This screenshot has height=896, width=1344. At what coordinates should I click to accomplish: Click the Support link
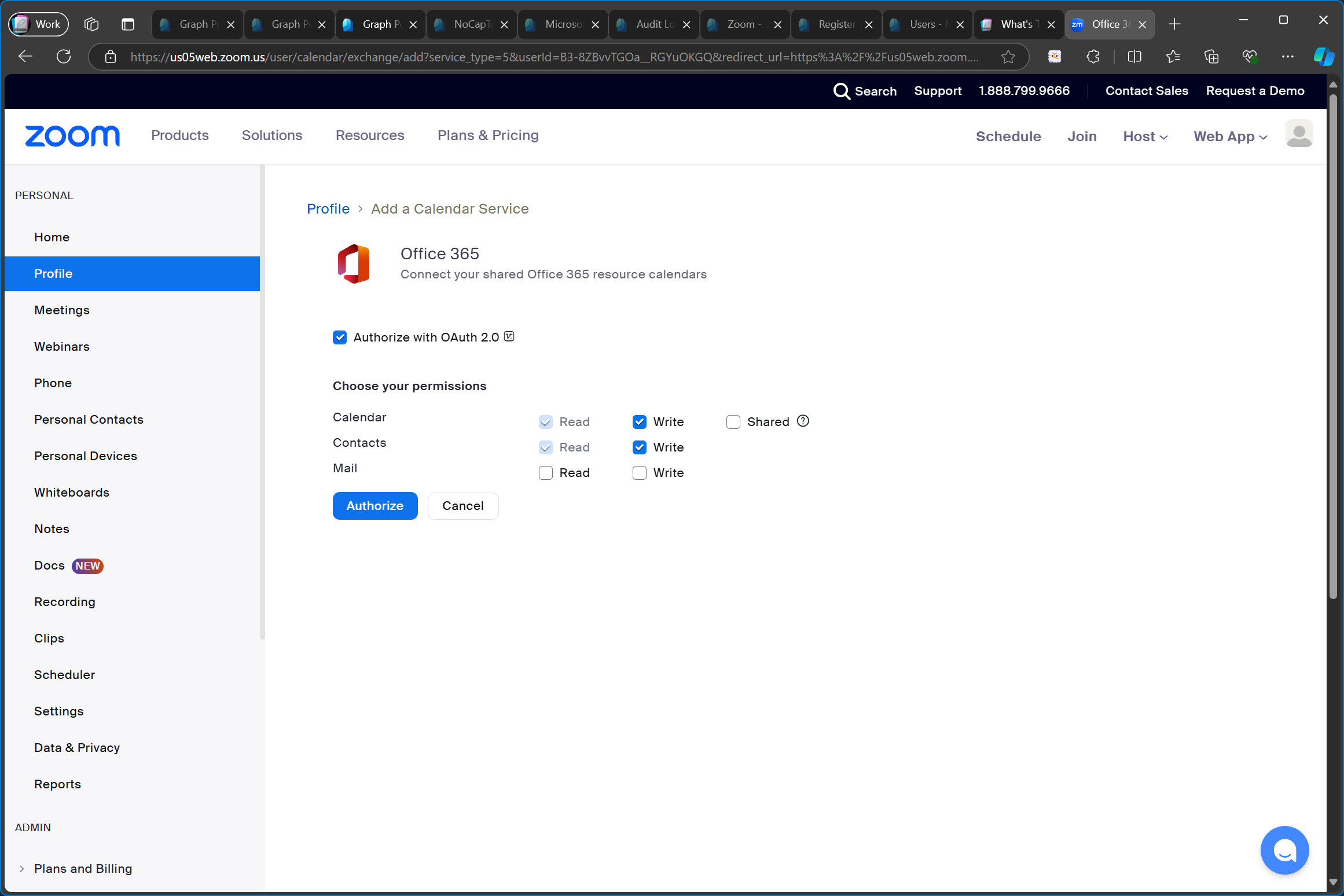point(938,91)
